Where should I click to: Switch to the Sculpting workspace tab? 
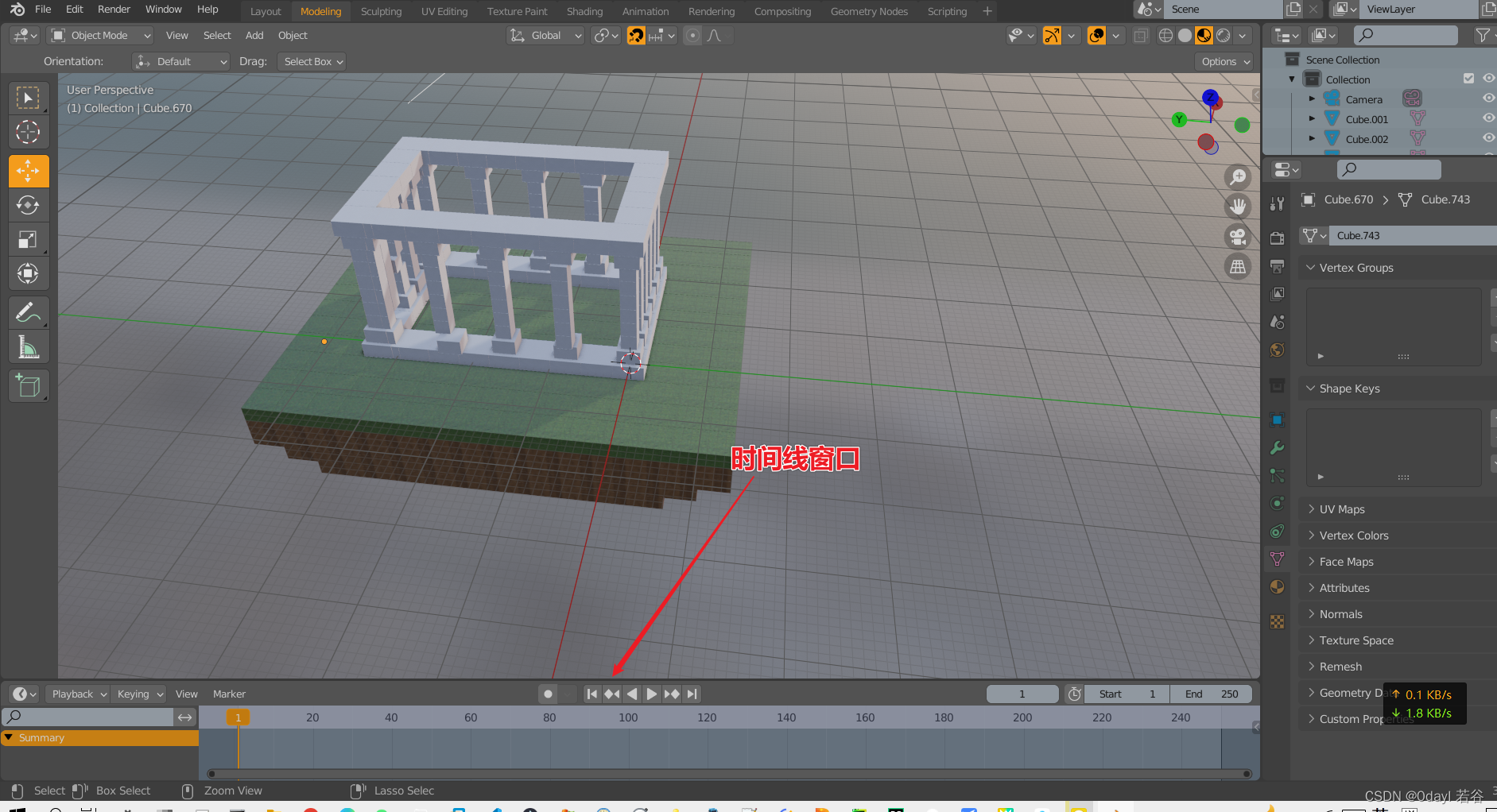click(381, 11)
